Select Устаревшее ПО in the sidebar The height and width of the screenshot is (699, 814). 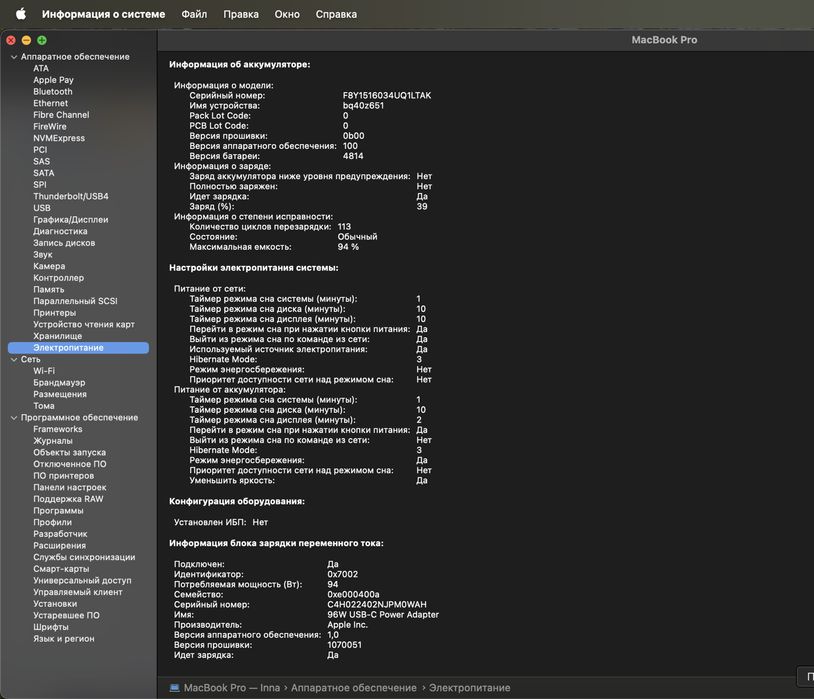(x=66, y=615)
